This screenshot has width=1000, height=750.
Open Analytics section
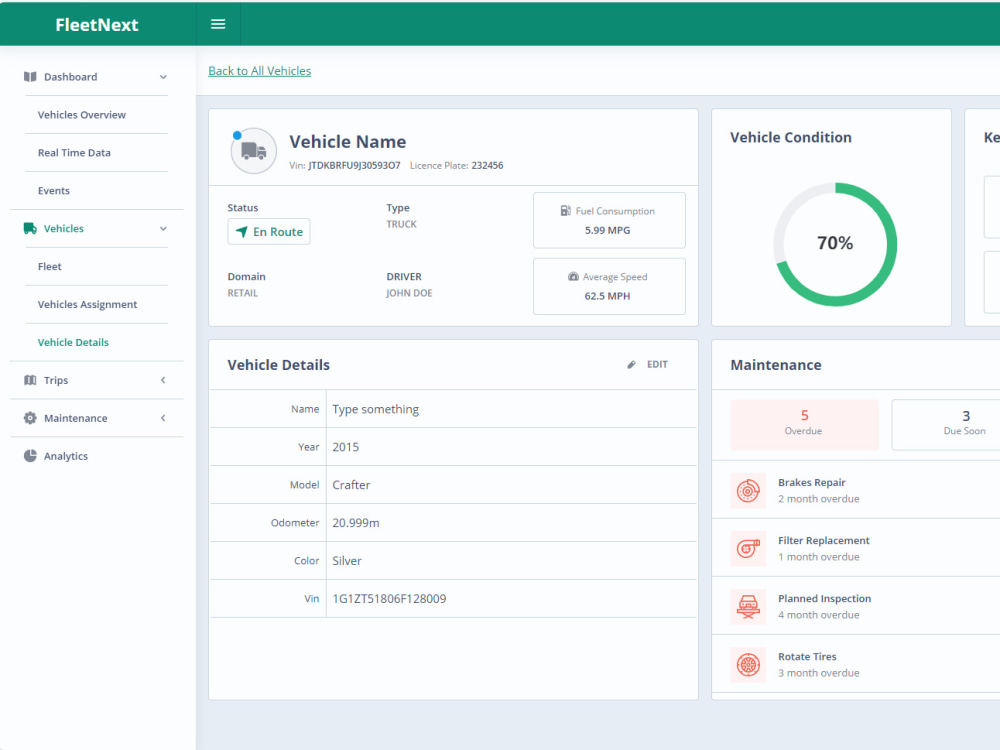[66, 456]
